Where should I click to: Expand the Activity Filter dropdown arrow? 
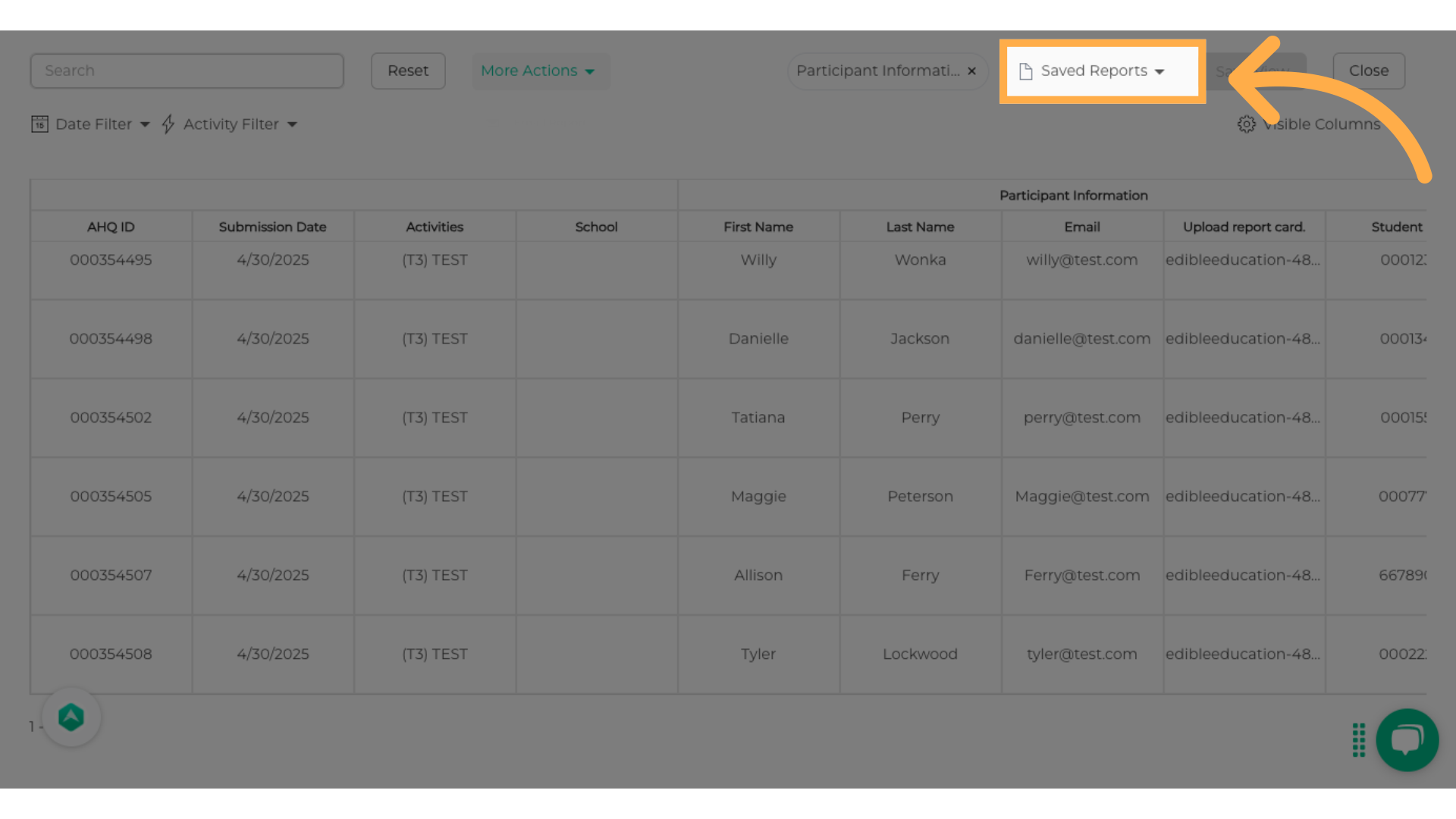(292, 124)
